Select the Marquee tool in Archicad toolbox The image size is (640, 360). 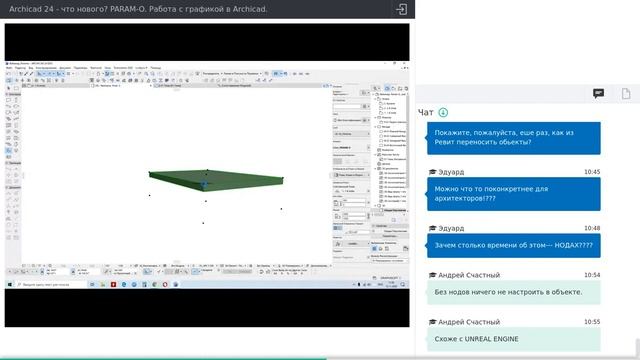click(16, 88)
